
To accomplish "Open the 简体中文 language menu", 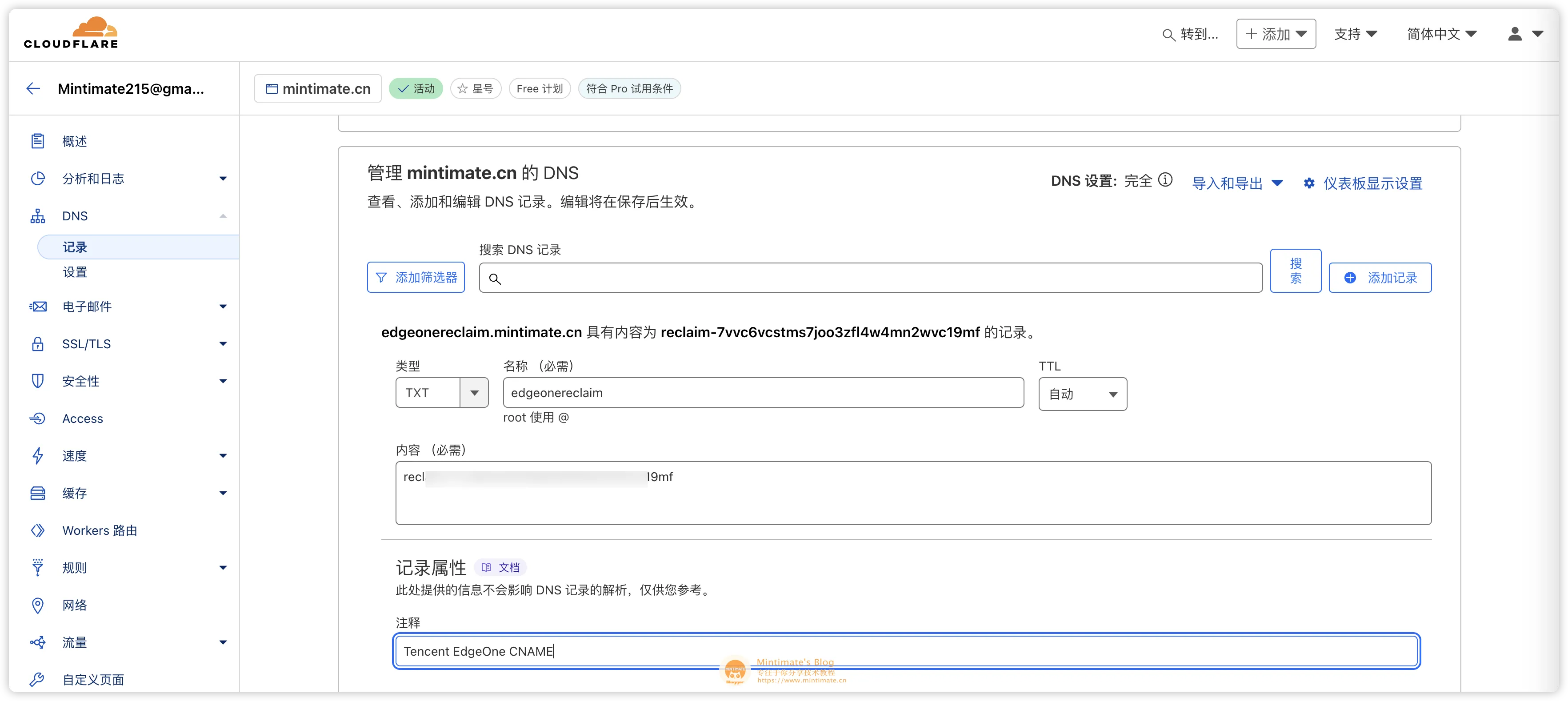I will 1441,34.
